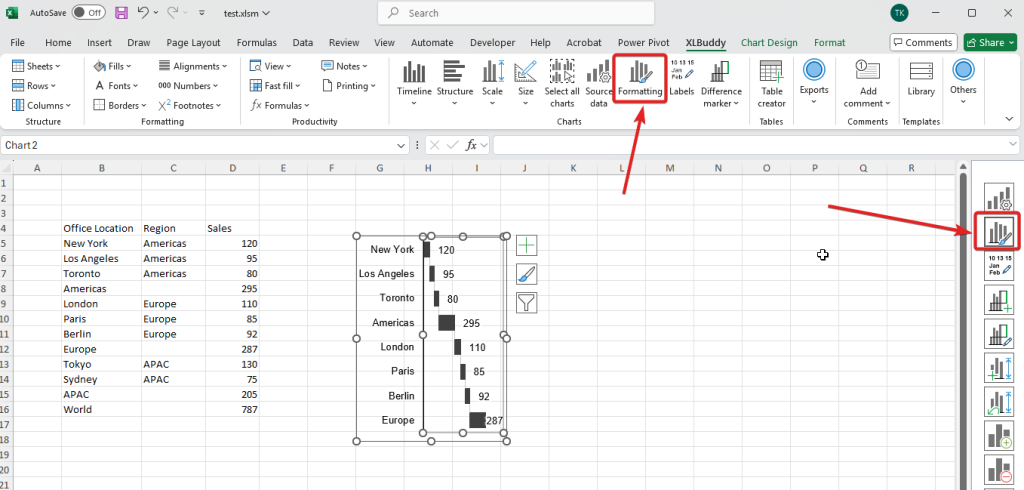Toggle the AutoSave switch
Screen dimensions: 1024x490
(88, 13)
